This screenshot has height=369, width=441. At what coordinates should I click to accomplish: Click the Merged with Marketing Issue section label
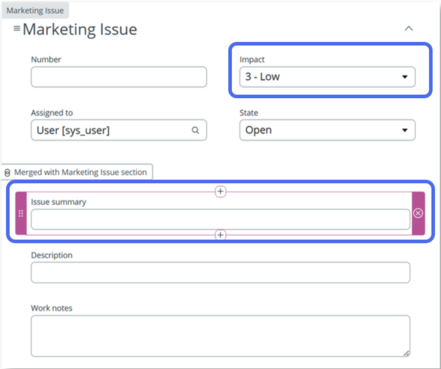(x=80, y=172)
